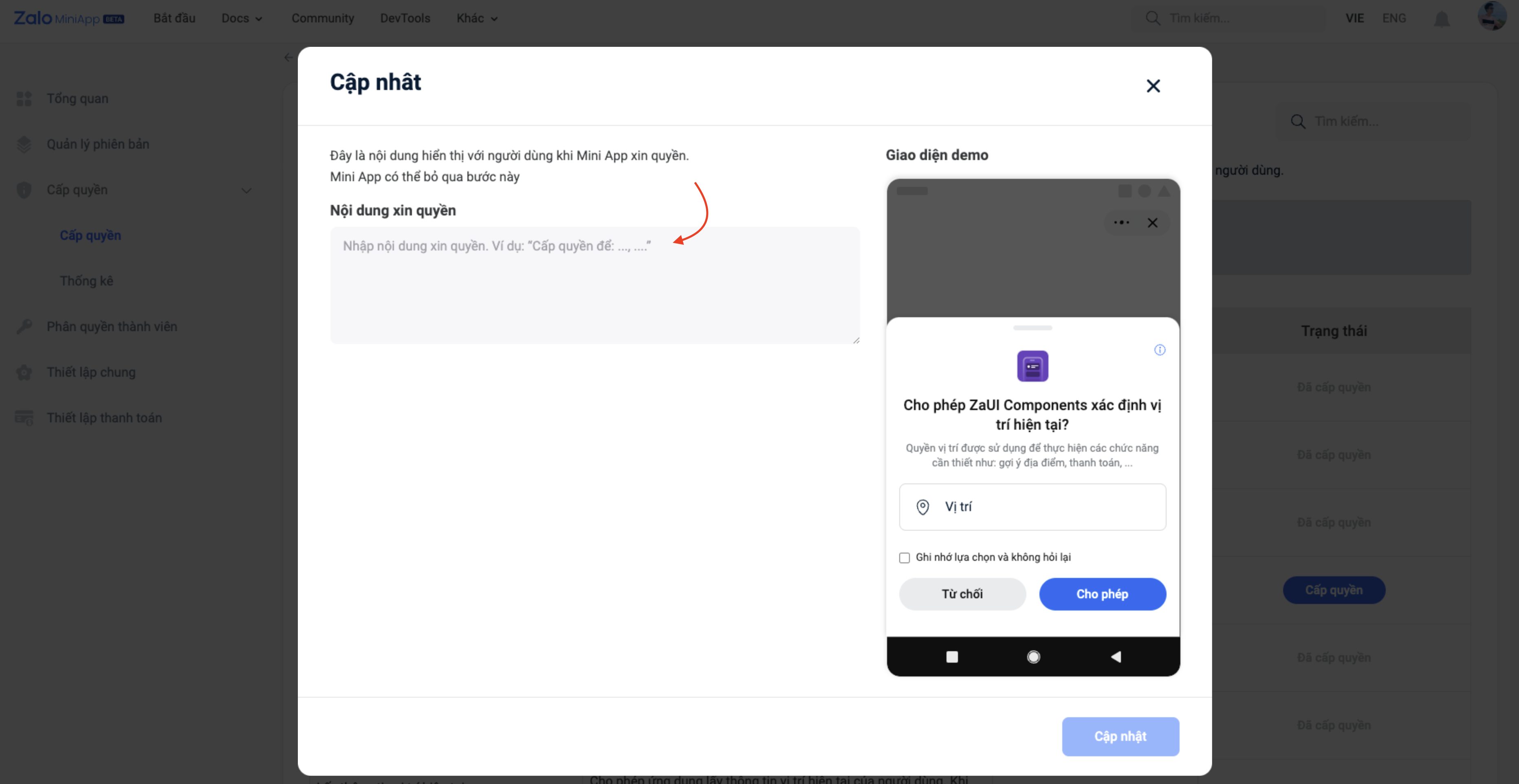Open the notification bell
Screen dimensions: 1519x784
(x=1441, y=19)
